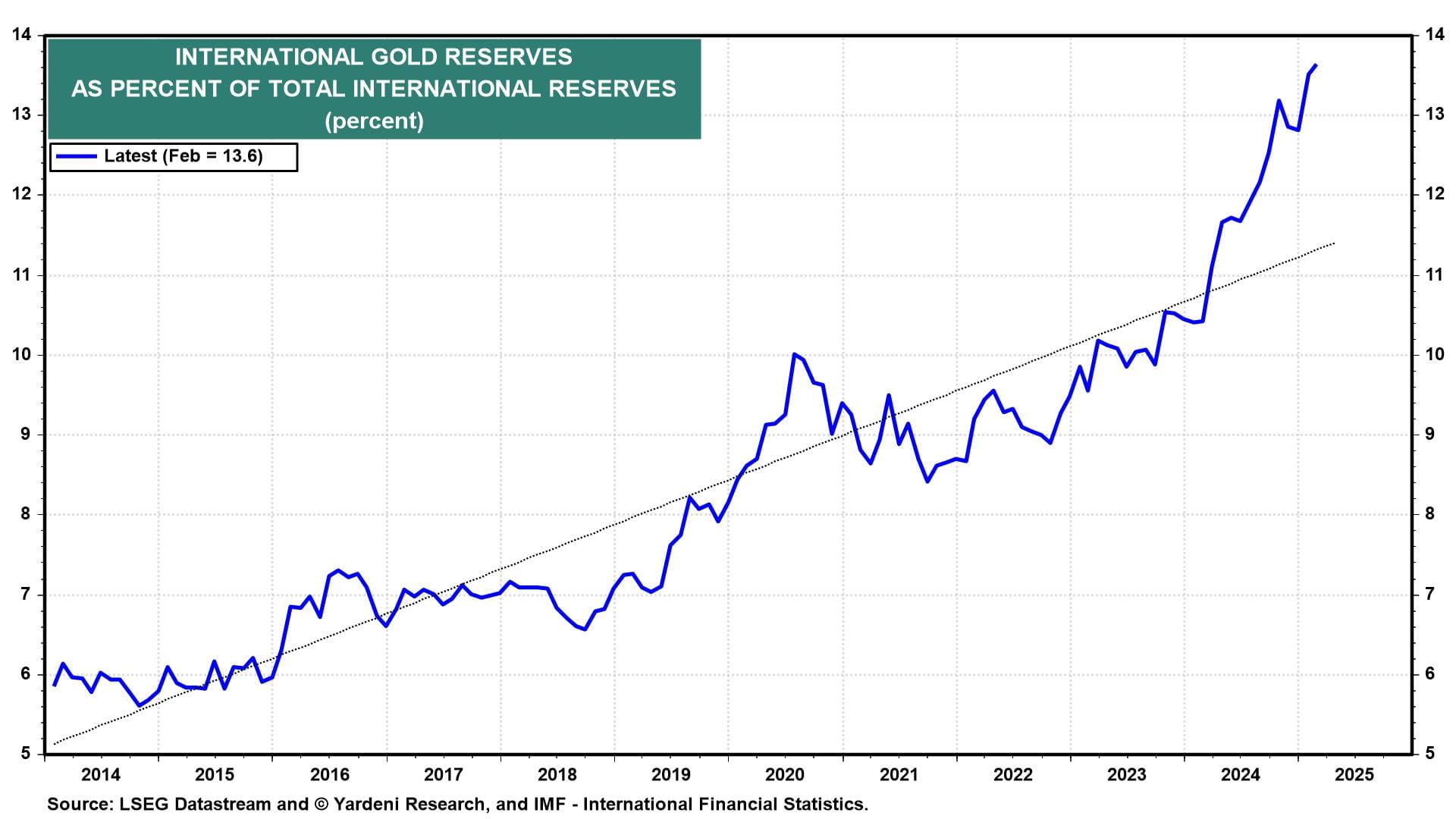This screenshot has height=819, width=1456.
Task: Click the '(percent)' subtitle text
Action: click(x=374, y=121)
